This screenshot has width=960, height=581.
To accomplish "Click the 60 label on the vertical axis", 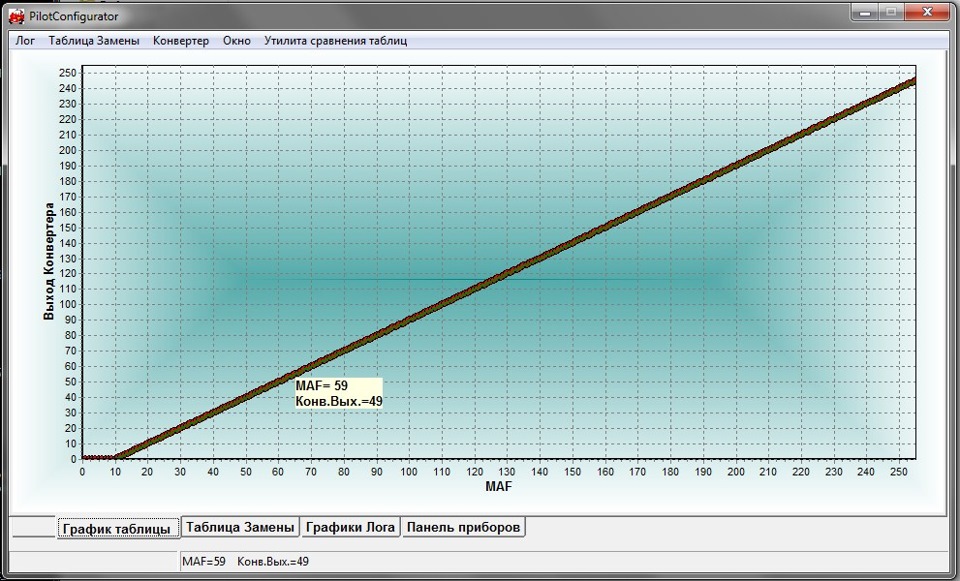I will tap(71, 366).
